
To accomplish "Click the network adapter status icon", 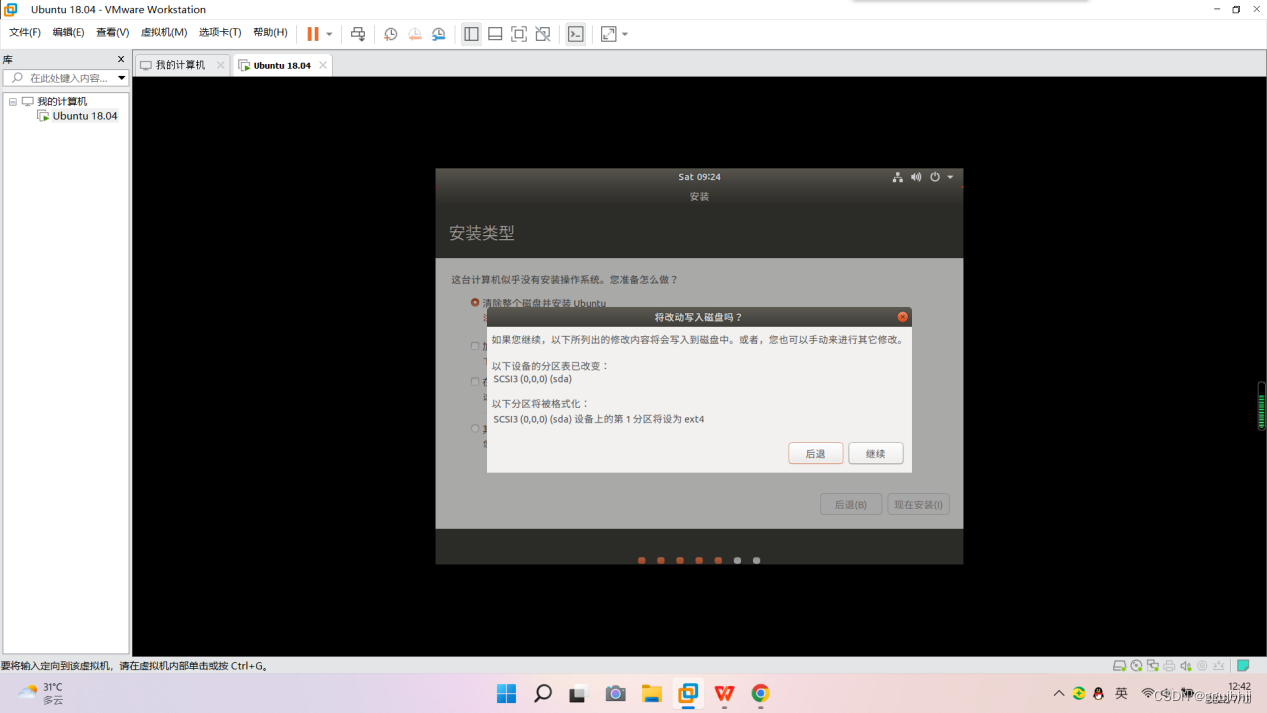I will tap(1153, 666).
